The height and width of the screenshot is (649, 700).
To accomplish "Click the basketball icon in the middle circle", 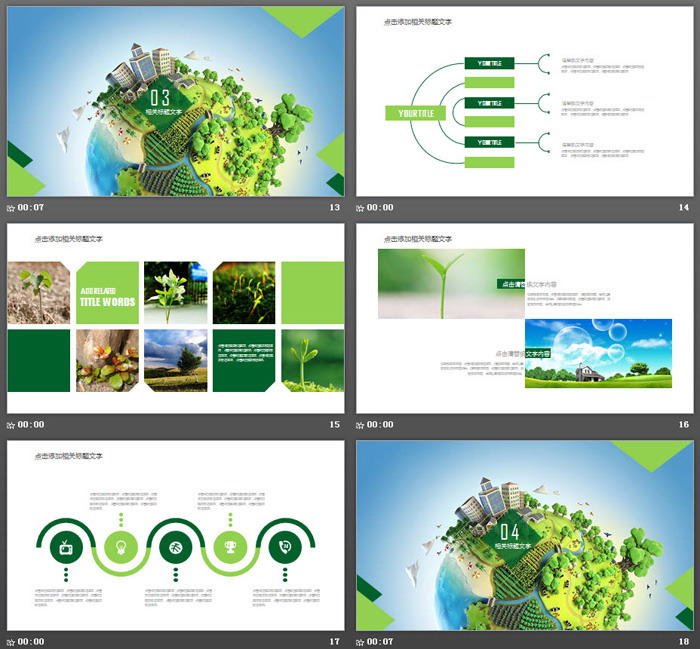I will [x=175, y=546].
